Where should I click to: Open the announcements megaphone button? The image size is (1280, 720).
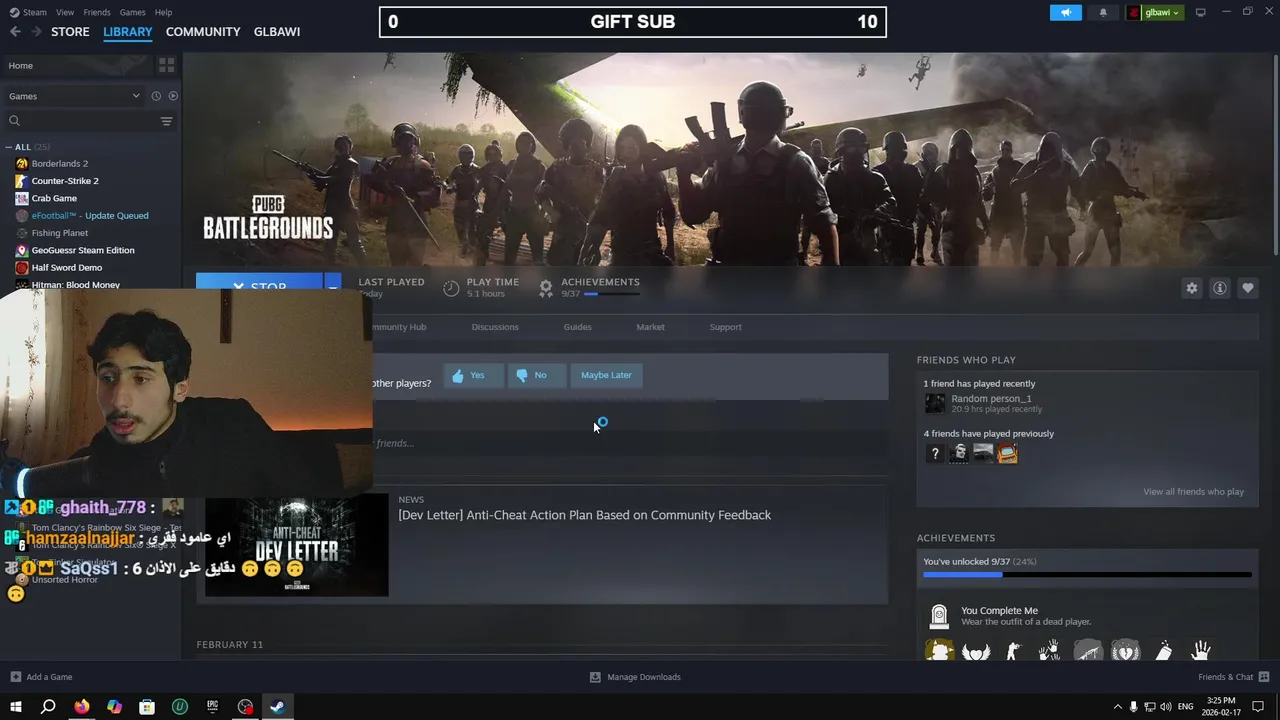tap(1066, 13)
